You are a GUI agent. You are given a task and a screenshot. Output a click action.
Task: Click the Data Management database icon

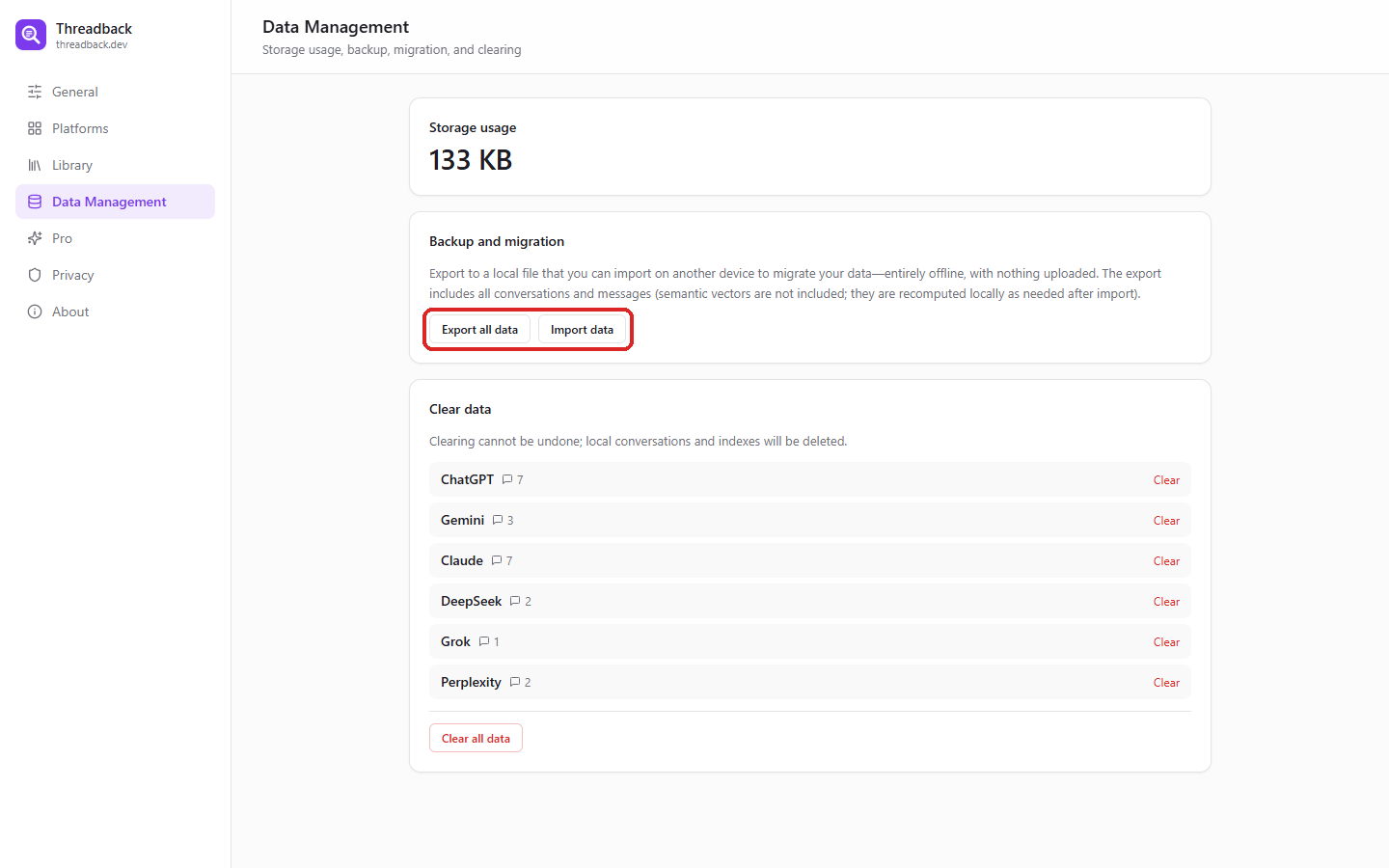35,202
